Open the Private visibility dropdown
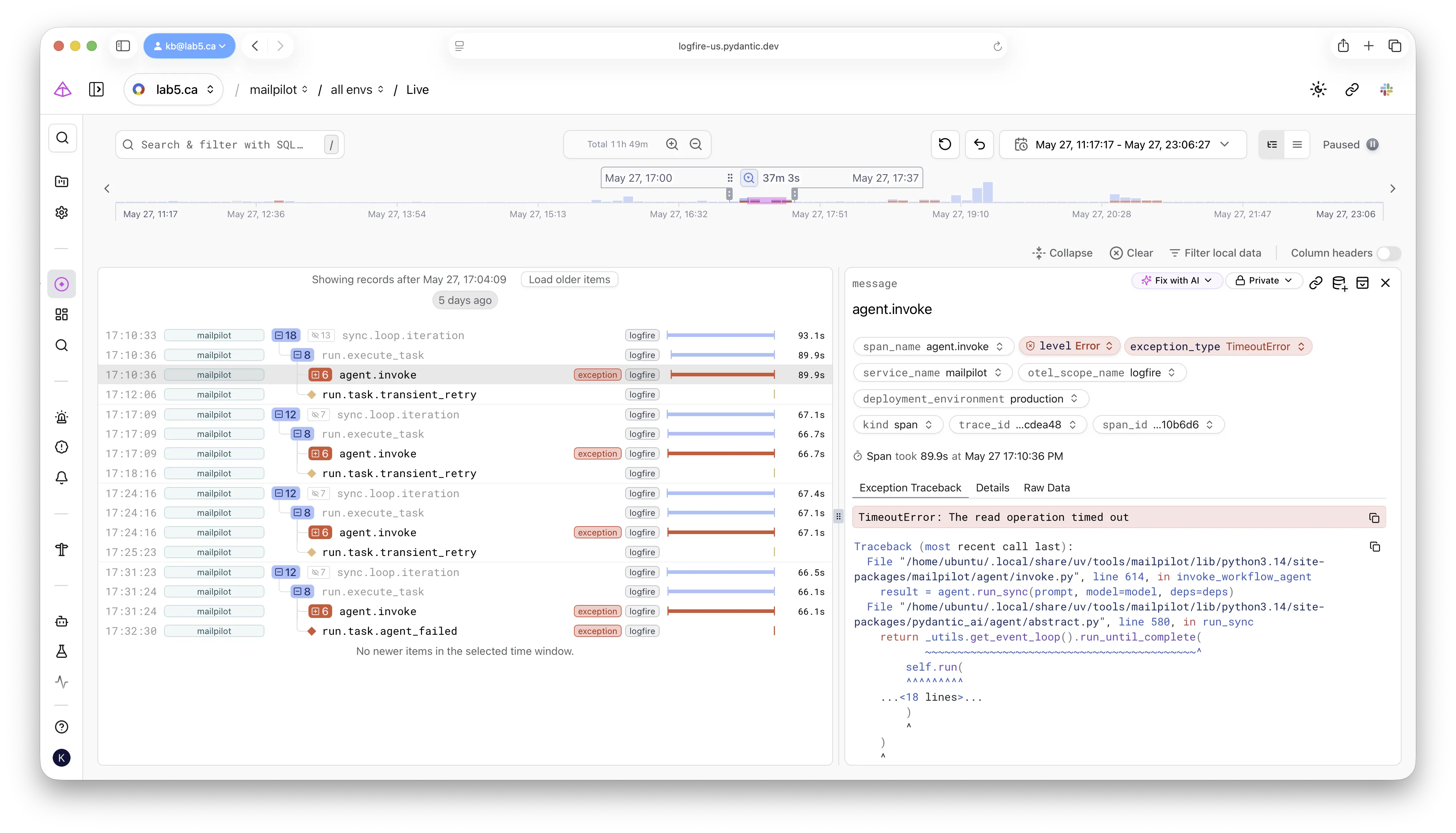 pos(1264,280)
